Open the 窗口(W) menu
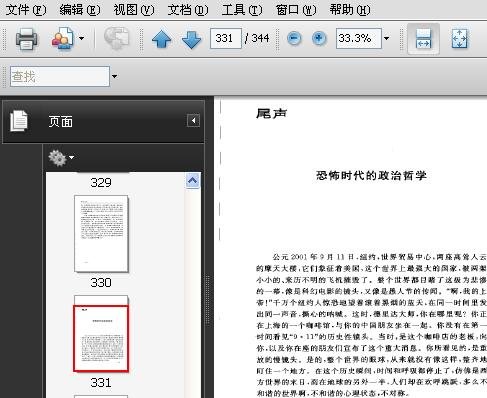Viewport: 487px width, 398px height. 296,10
